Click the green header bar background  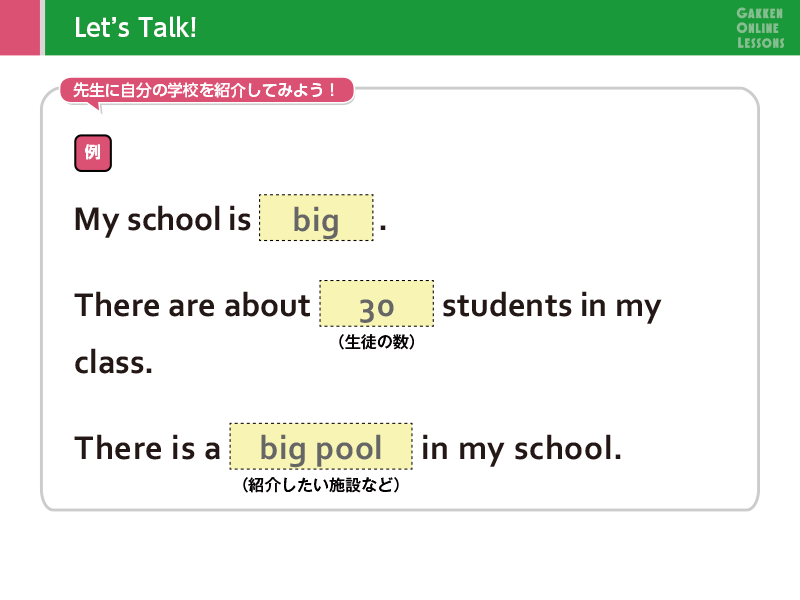[450, 28]
